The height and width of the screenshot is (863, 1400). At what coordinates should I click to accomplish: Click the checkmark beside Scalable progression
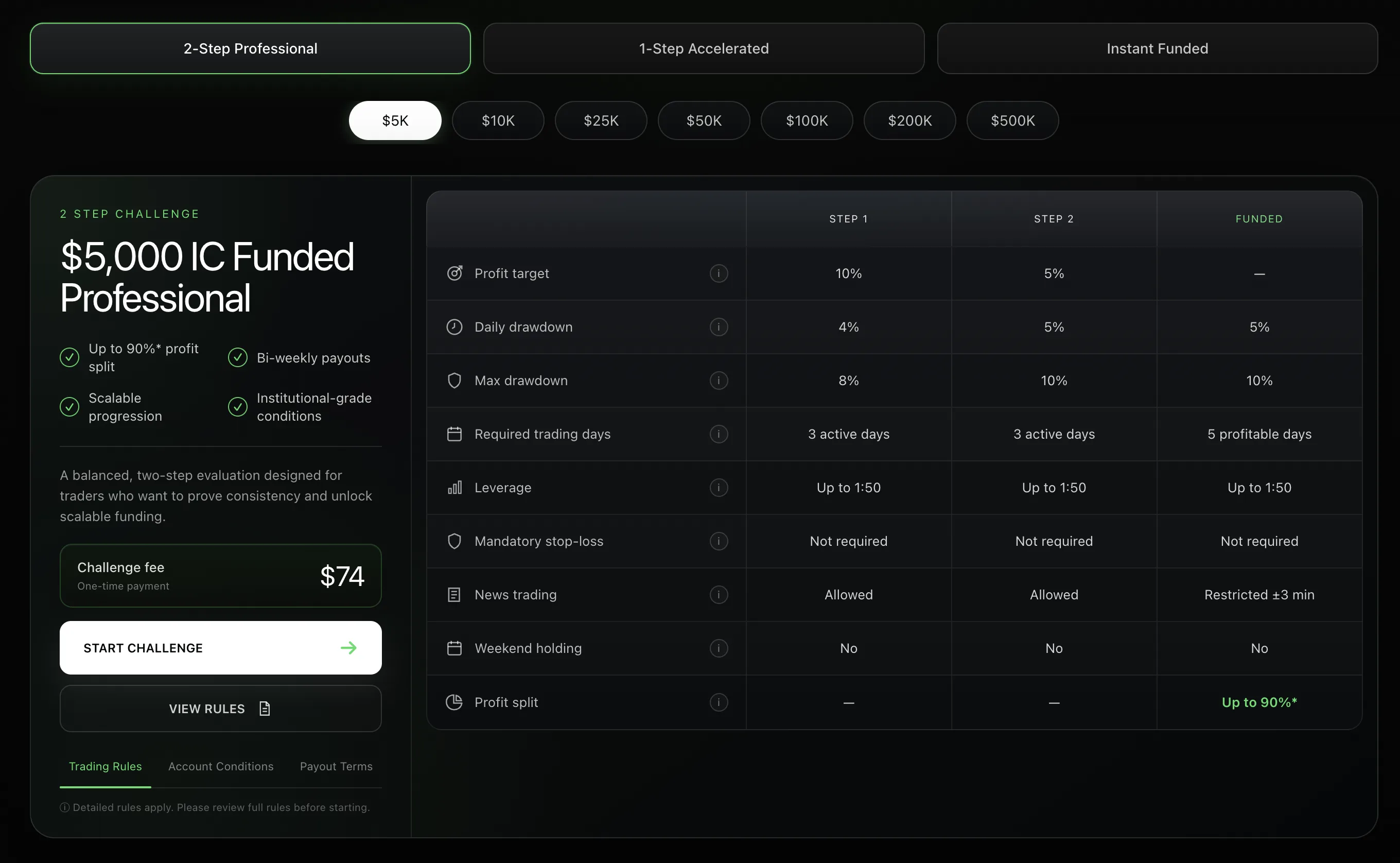point(69,407)
